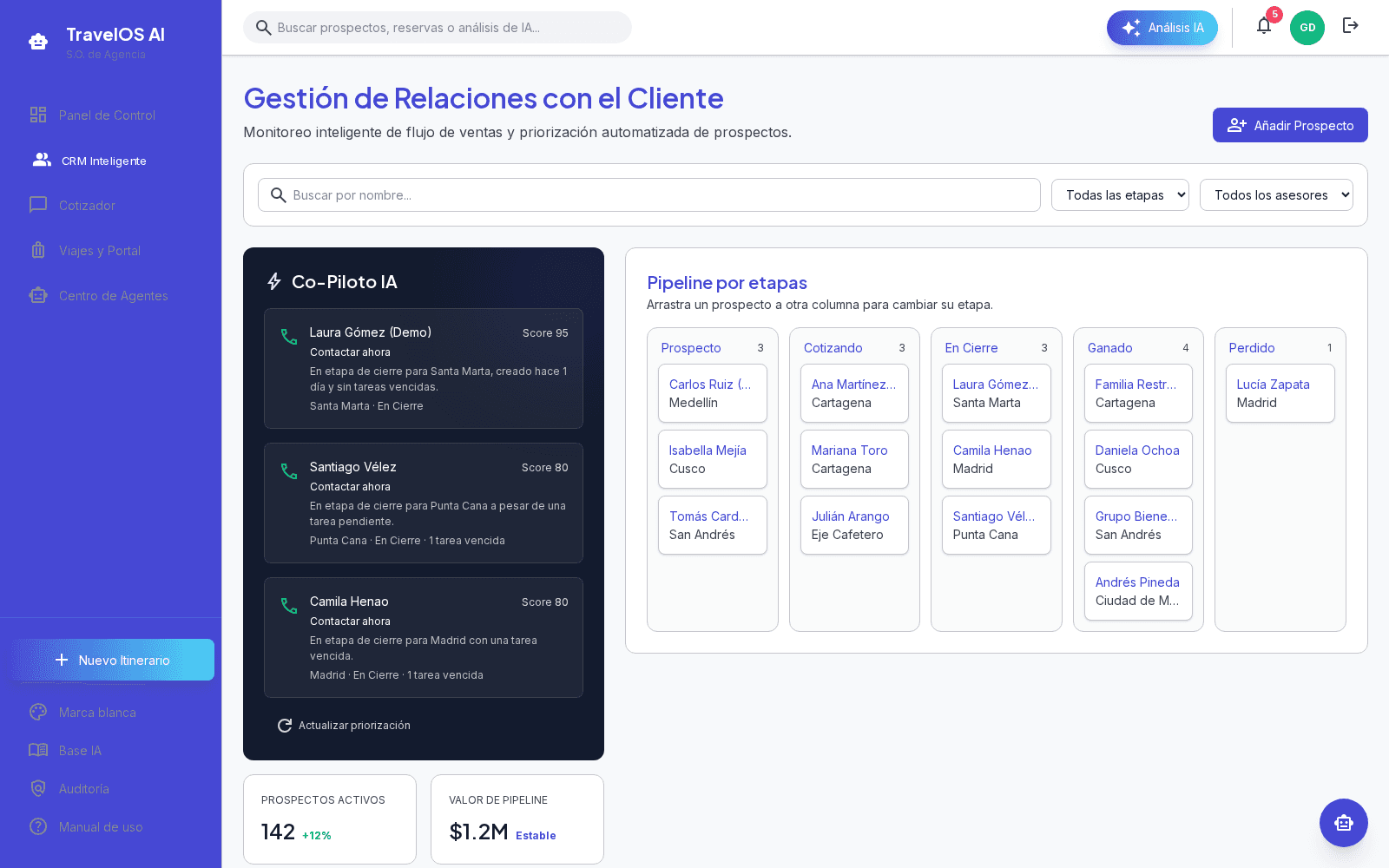Click the Viajes y Portal luggage icon

[x=38, y=250]
